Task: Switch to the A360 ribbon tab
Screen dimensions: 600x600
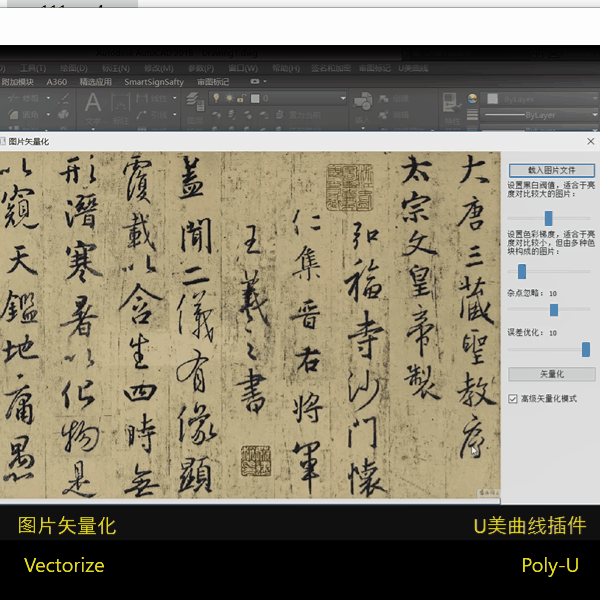Action: [x=57, y=82]
